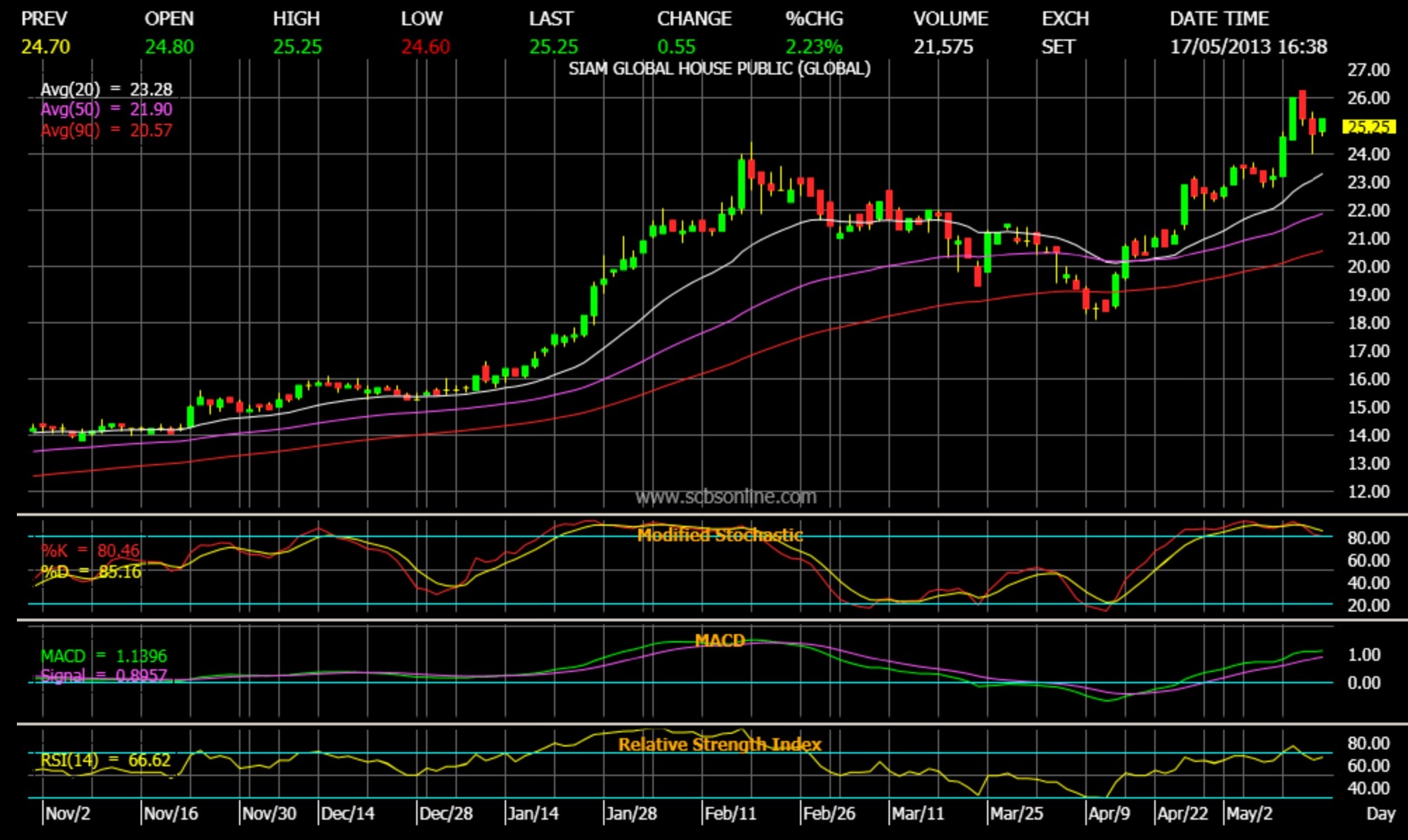Click the Avg(90) = 20.57 legend
The image size is (1408, 840).
[106, 130]
